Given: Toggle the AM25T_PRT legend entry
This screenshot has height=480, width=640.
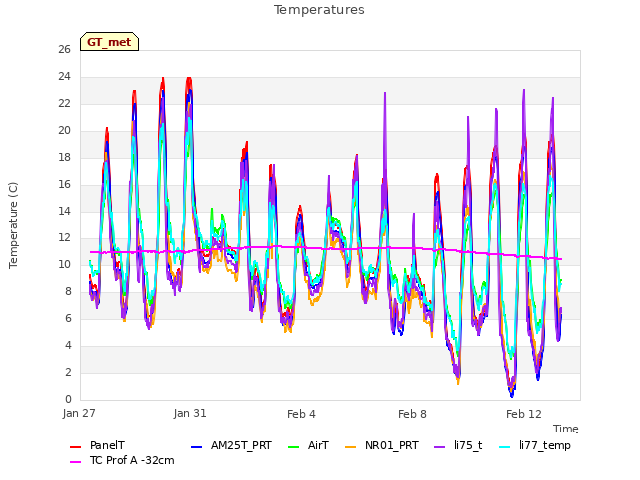Looking at the screenshot, I should (x=231, y=445).
